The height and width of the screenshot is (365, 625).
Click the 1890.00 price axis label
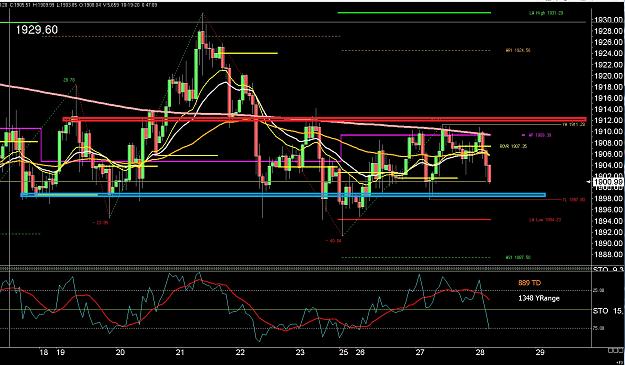608,243
